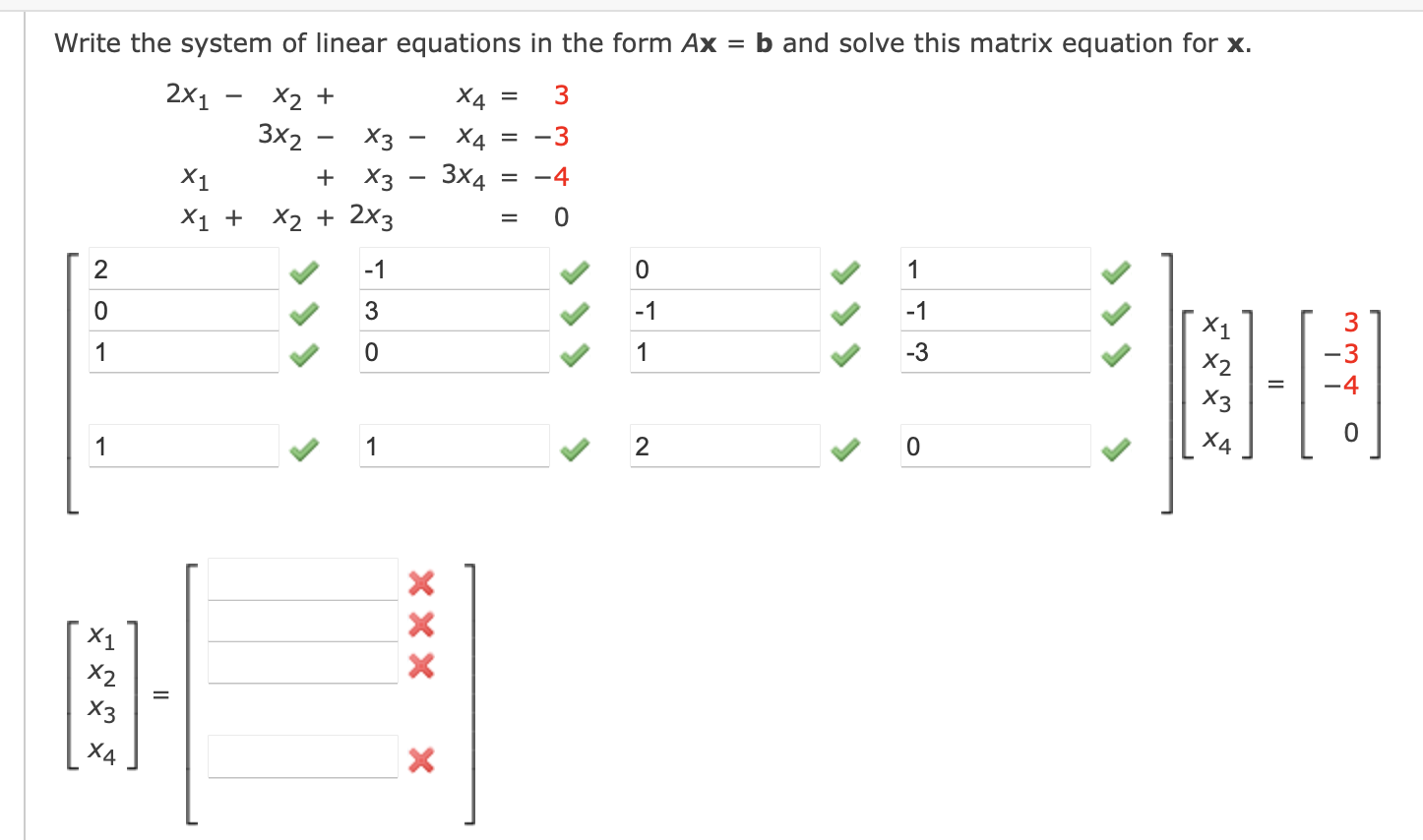Click the empty x2 solution input field

[303, 622]
